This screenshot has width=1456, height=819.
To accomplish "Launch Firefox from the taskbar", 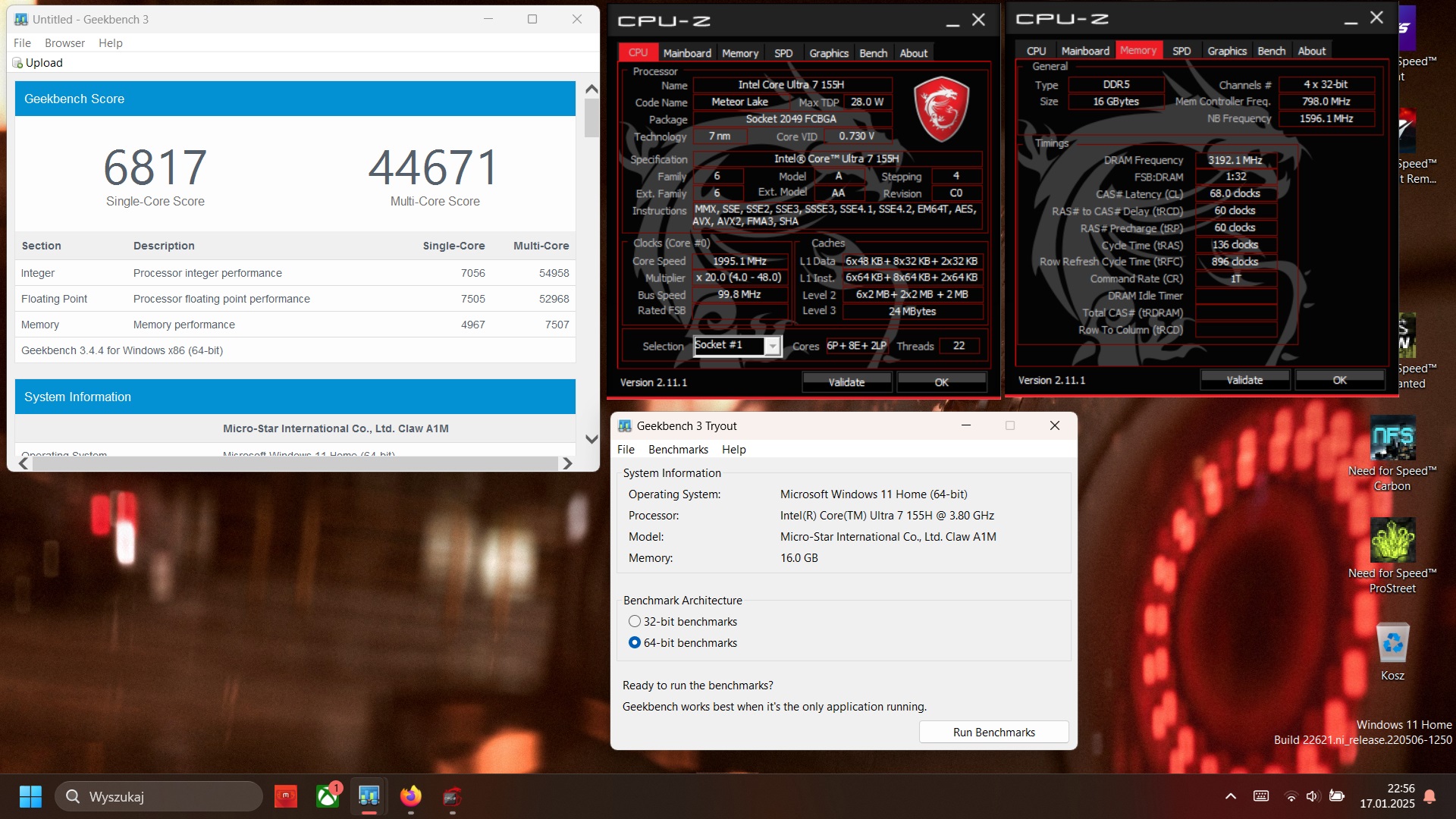I will pos(411,796).
